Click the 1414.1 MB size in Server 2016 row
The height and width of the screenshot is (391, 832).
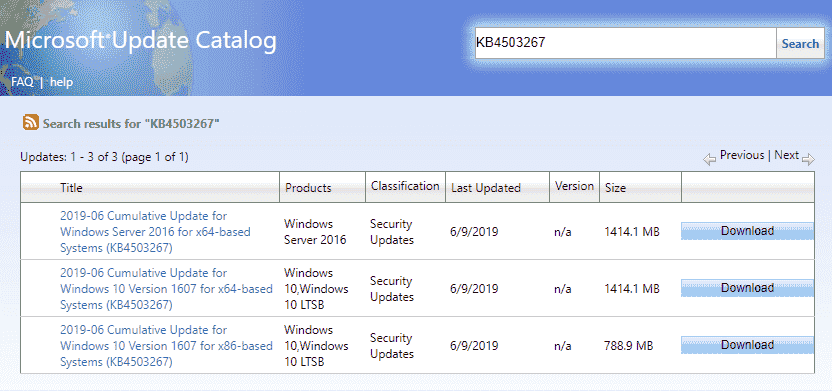632,232
